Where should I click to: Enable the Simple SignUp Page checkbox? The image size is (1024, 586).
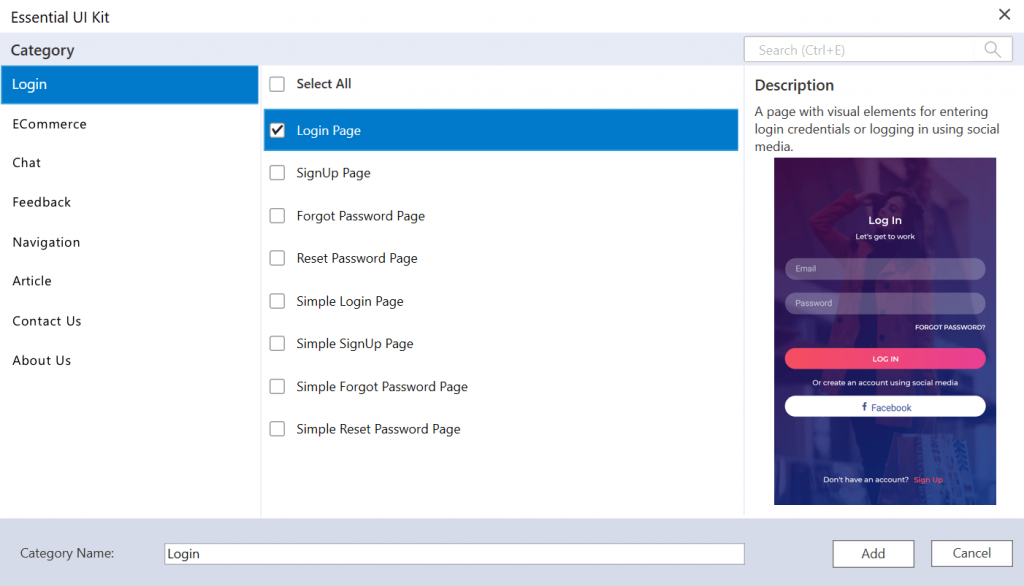[277, 343]
